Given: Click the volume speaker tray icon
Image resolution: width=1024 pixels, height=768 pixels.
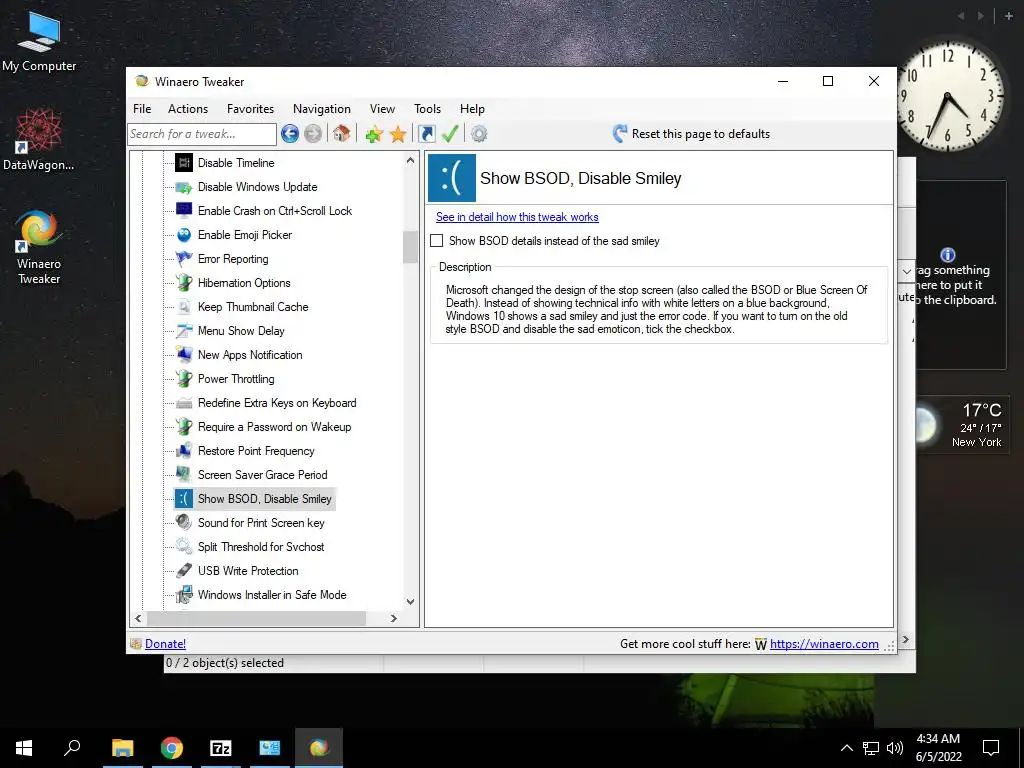Looking at the screenshot, I should 895,748.
